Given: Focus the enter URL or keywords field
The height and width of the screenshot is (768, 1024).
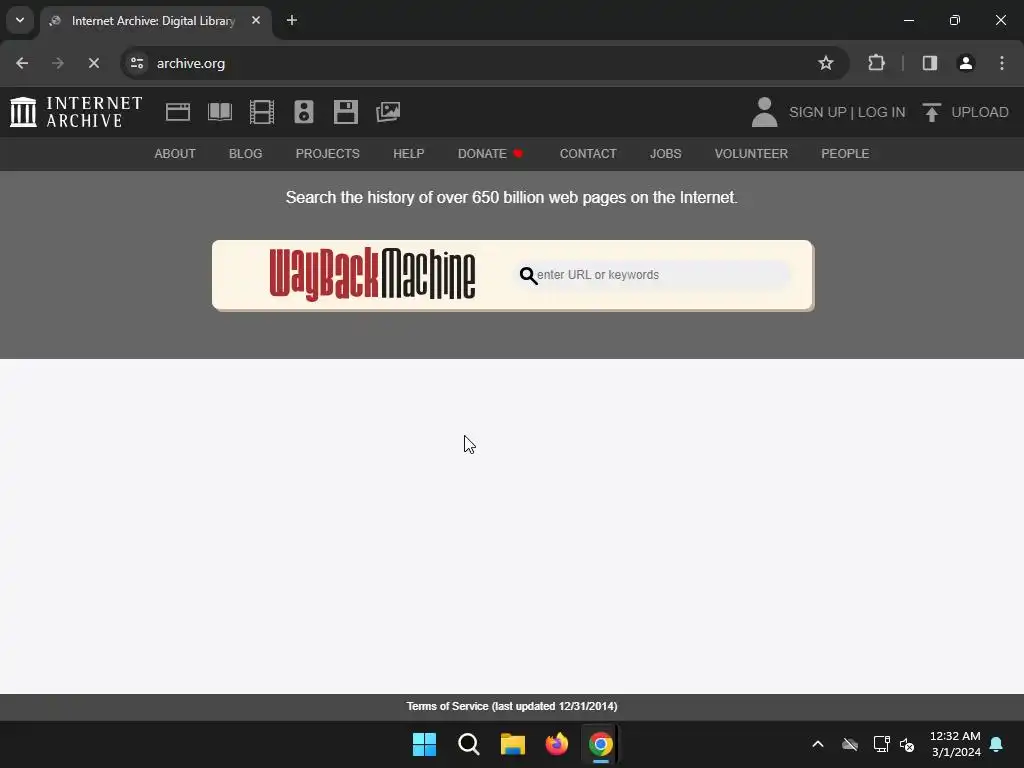Looking at the screenshot, I should (653, 275).
